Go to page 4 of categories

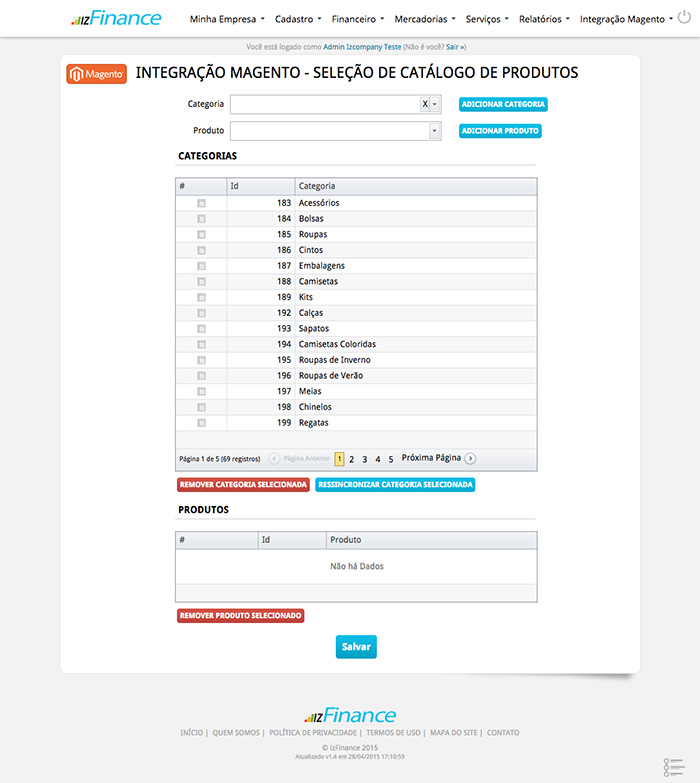click(377, 459)
